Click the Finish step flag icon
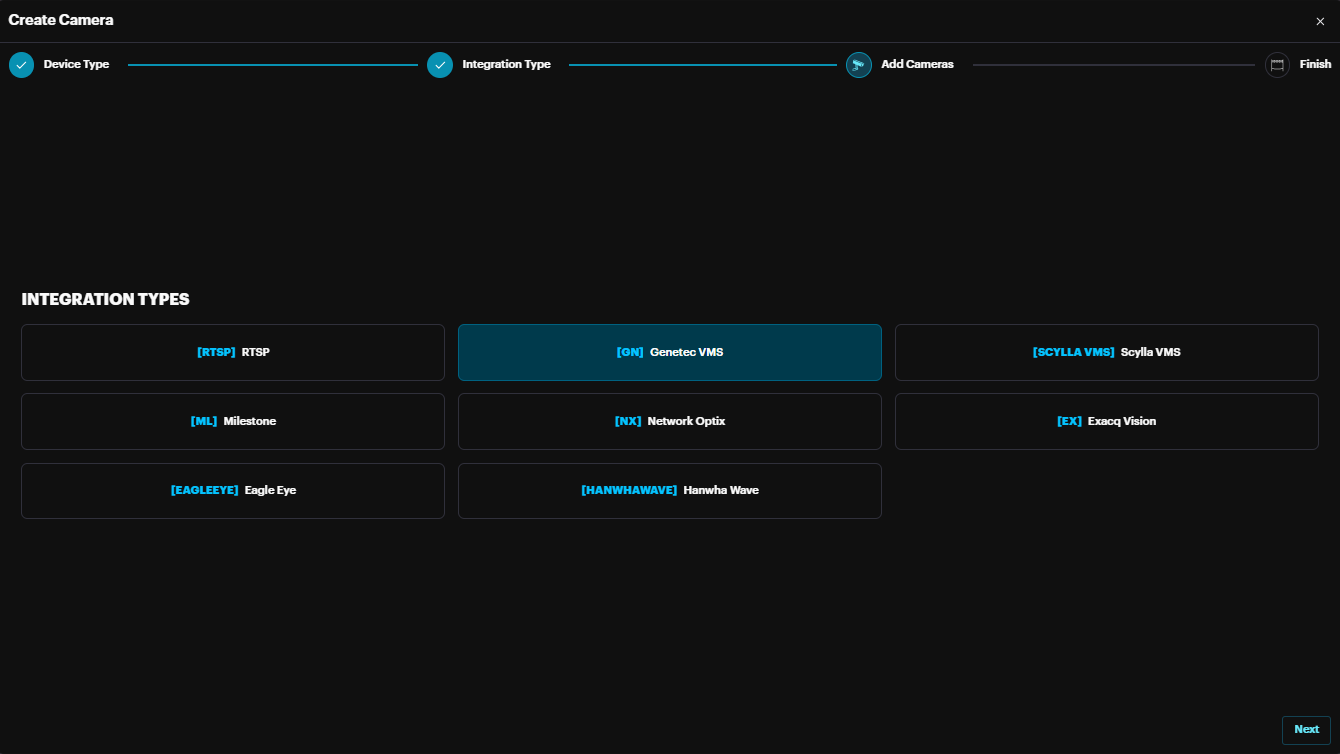This screenshot has width=1340, height=754. coord(1277,65)
